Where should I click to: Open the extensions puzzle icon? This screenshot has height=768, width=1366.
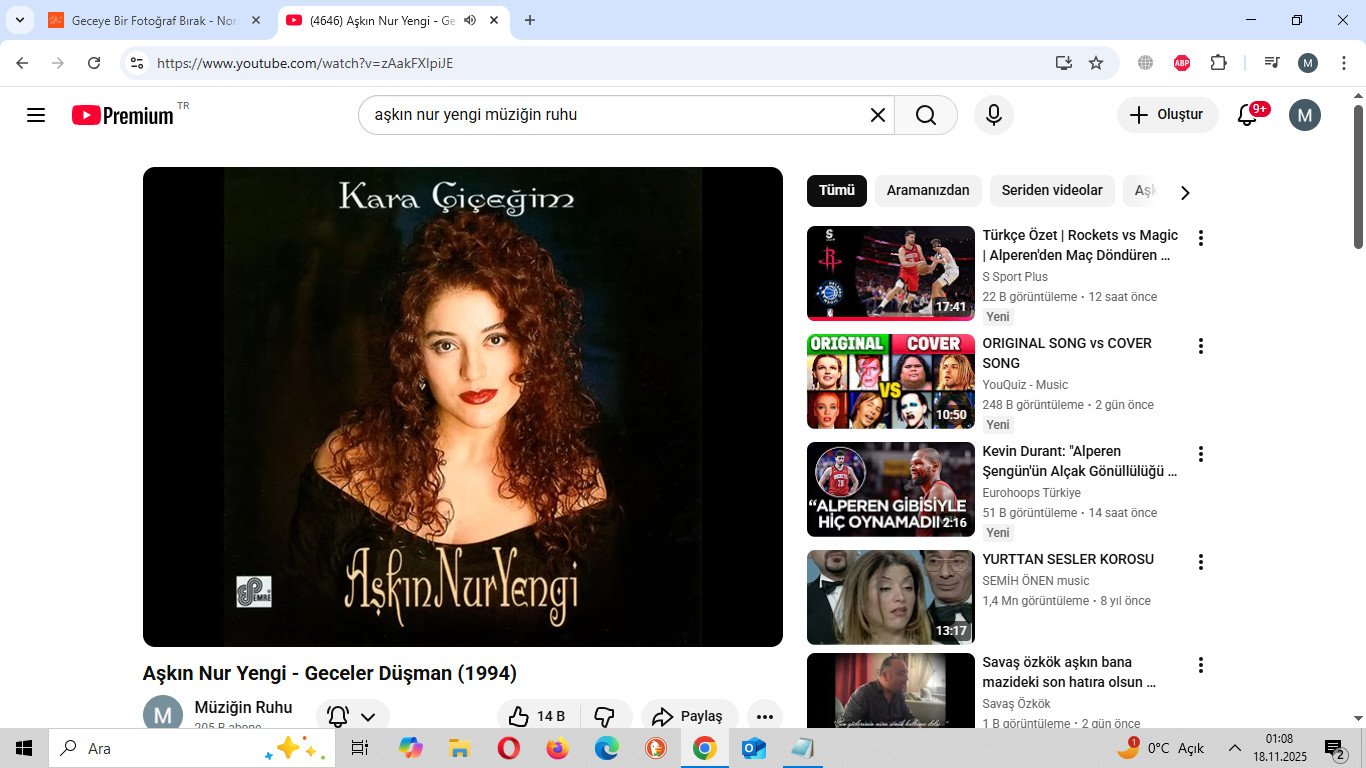click(1218, 63)
